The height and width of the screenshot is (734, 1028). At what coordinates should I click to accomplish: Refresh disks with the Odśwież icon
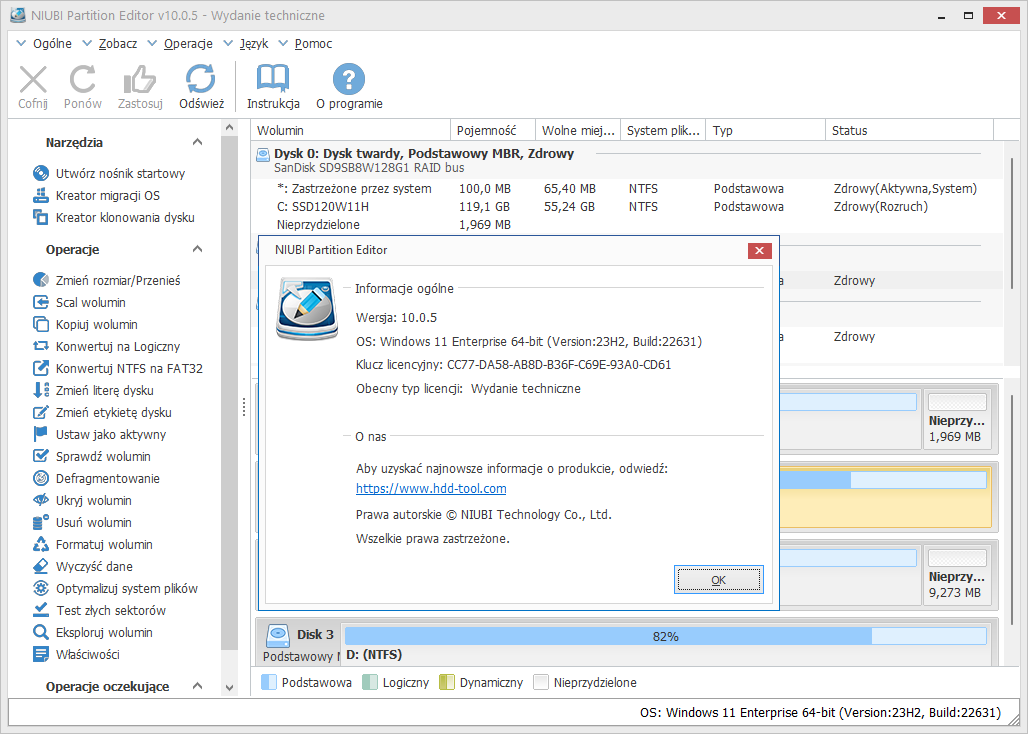[201, 79]
